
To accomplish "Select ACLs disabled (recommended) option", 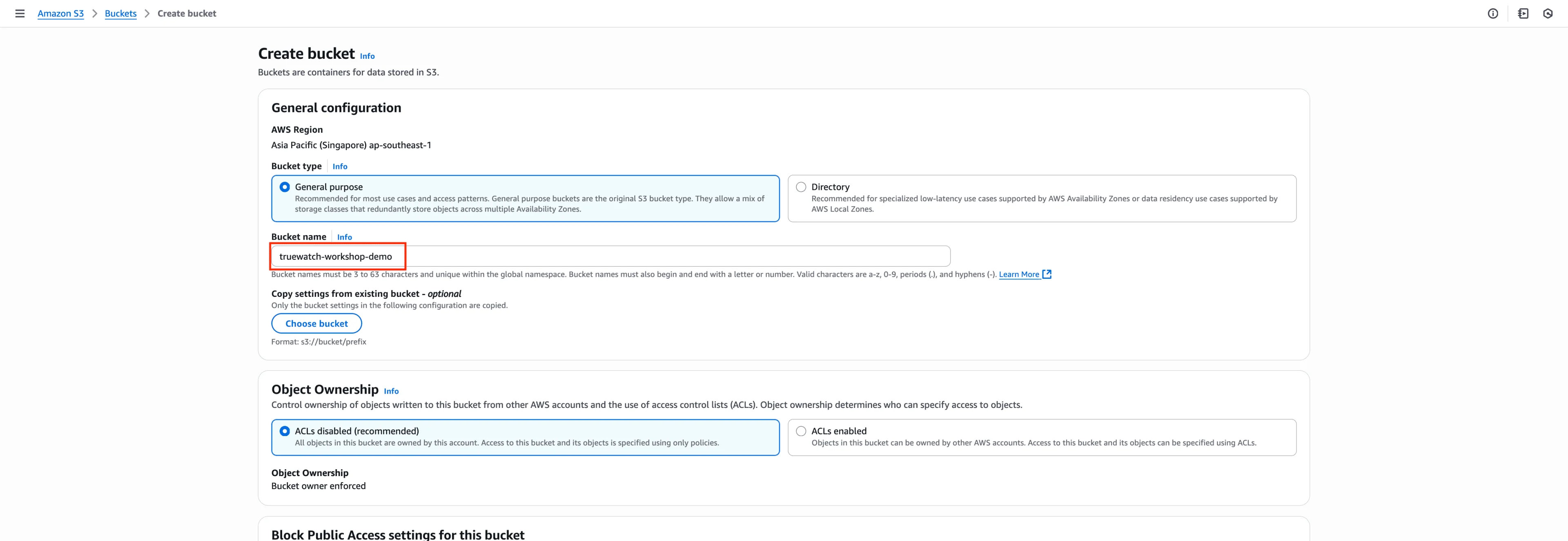I will pyautogui.click(x=285, y=431).
